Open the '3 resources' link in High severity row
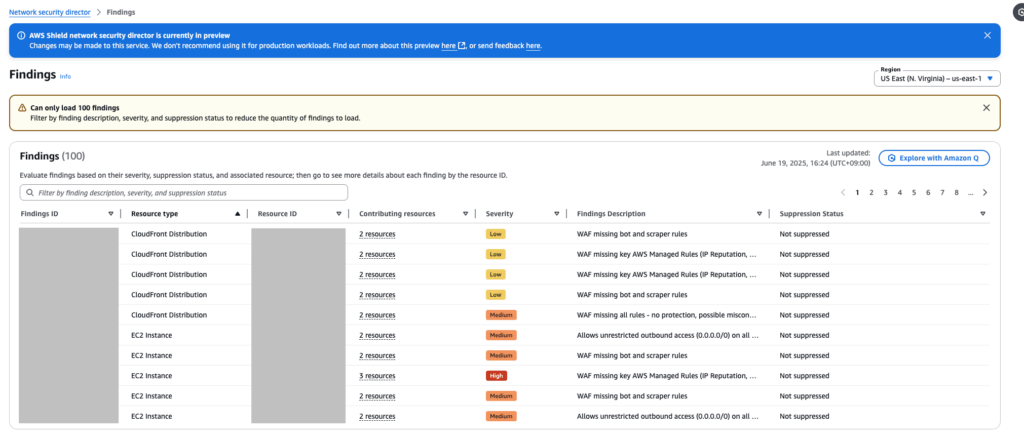This screenshot has width=1024, height=440. pos(377,376)
